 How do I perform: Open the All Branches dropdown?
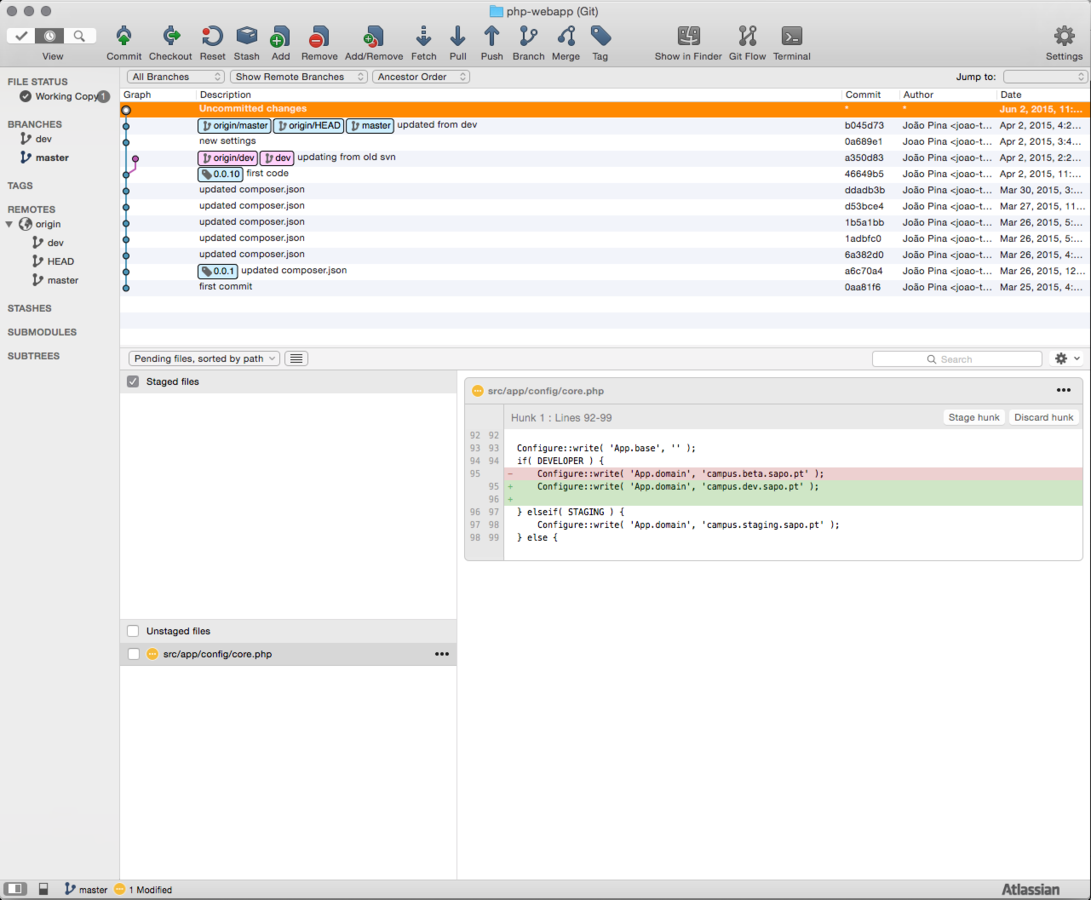(x=175, y=77)
